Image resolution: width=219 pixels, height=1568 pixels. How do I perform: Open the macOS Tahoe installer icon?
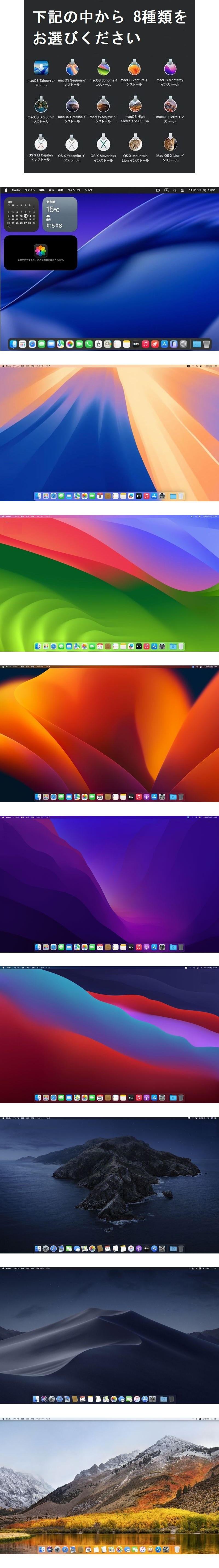41,68
